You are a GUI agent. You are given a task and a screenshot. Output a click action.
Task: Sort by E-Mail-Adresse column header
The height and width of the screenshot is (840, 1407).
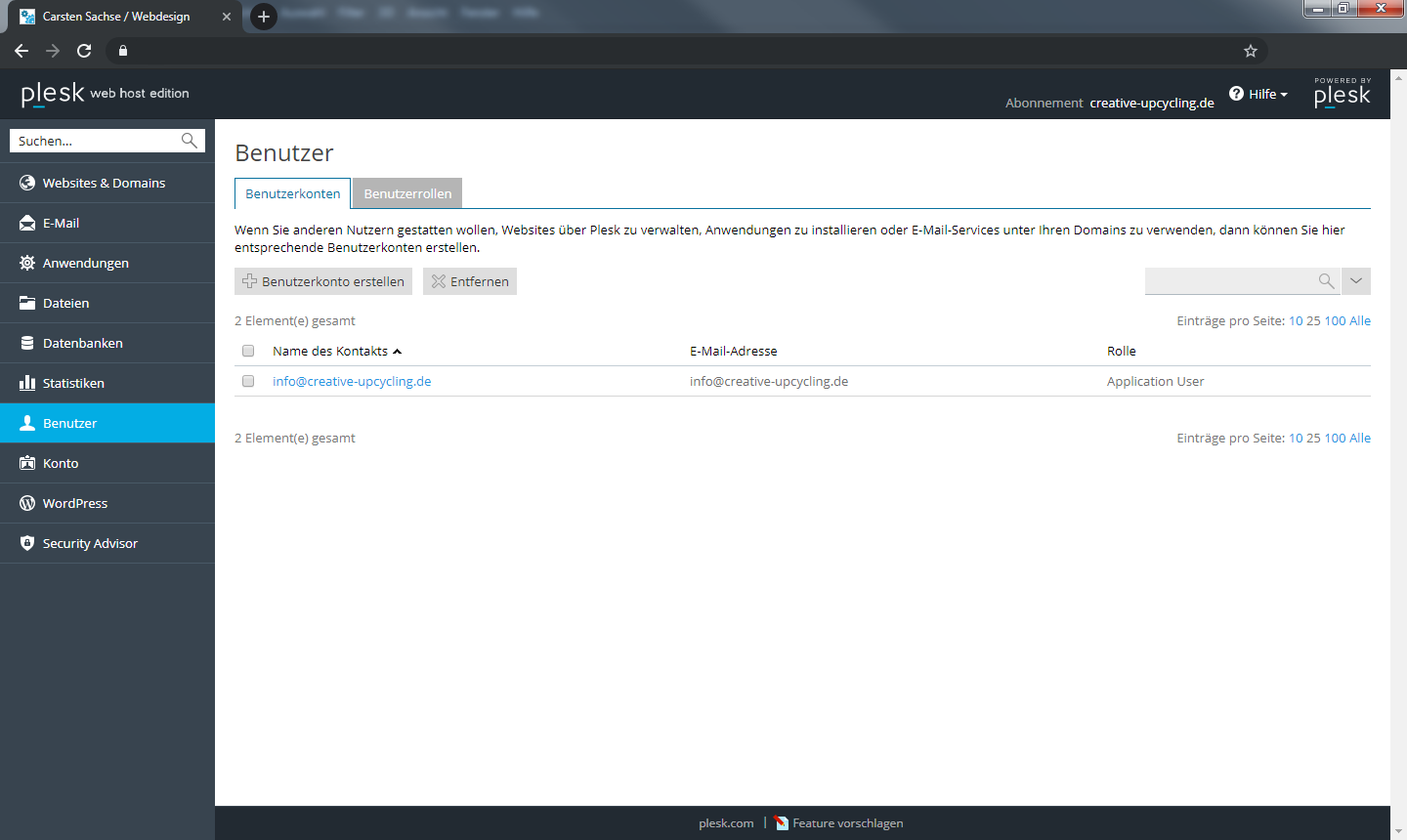(734, 351)
